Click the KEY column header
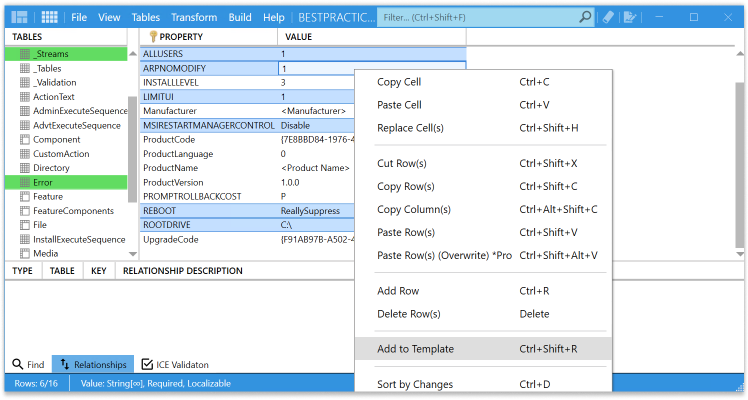The width and height of the screenshot is (748, 400). point(98,271)
